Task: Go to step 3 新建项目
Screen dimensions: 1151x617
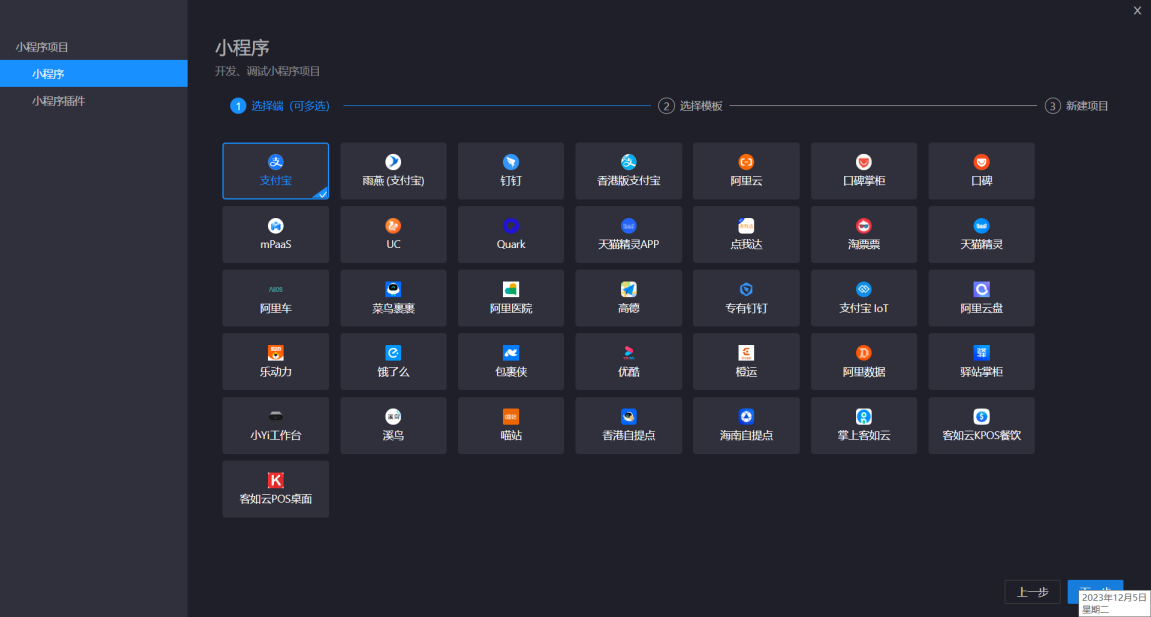Action: 1077,106
